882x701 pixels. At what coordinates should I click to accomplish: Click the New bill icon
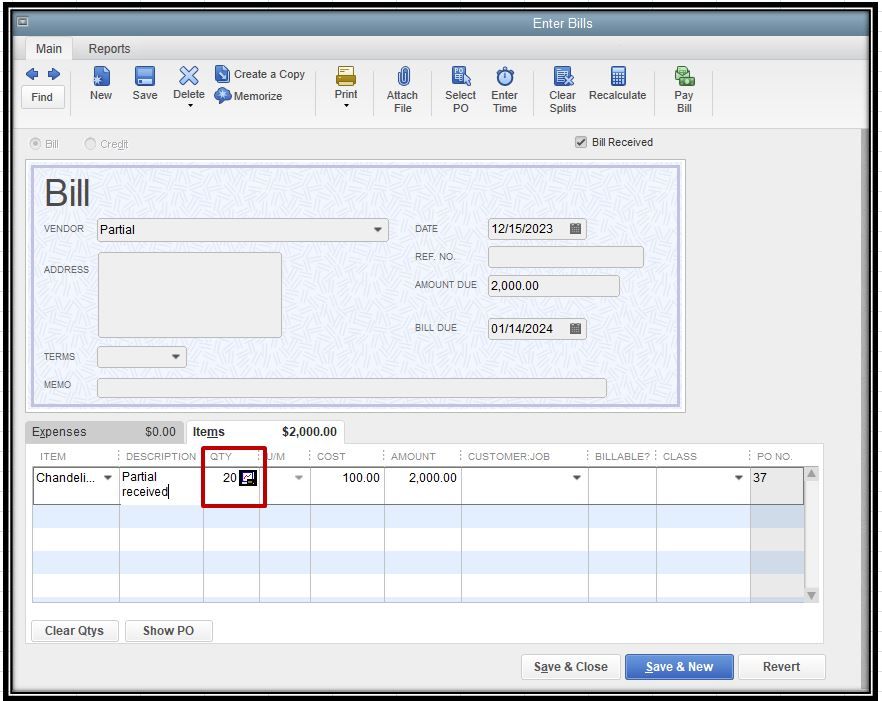101,77
